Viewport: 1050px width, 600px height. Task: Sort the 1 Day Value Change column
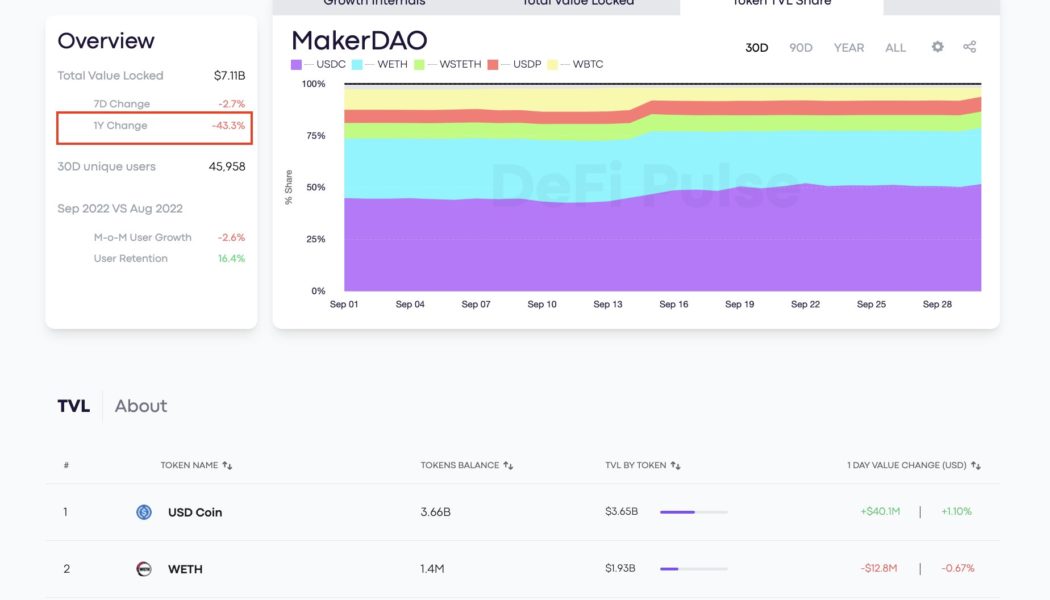coord(976,465)
